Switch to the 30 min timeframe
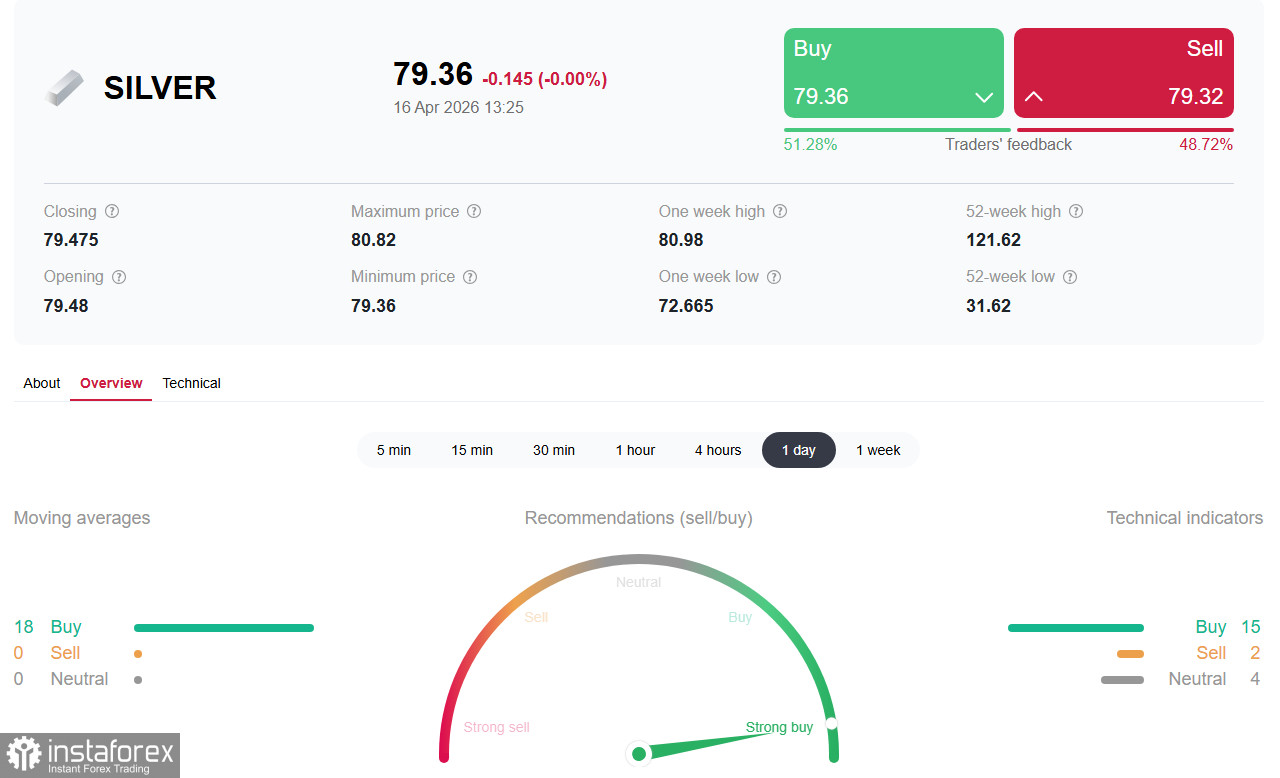This screenshot has width=1280, height=778. (x=554, y=450)
